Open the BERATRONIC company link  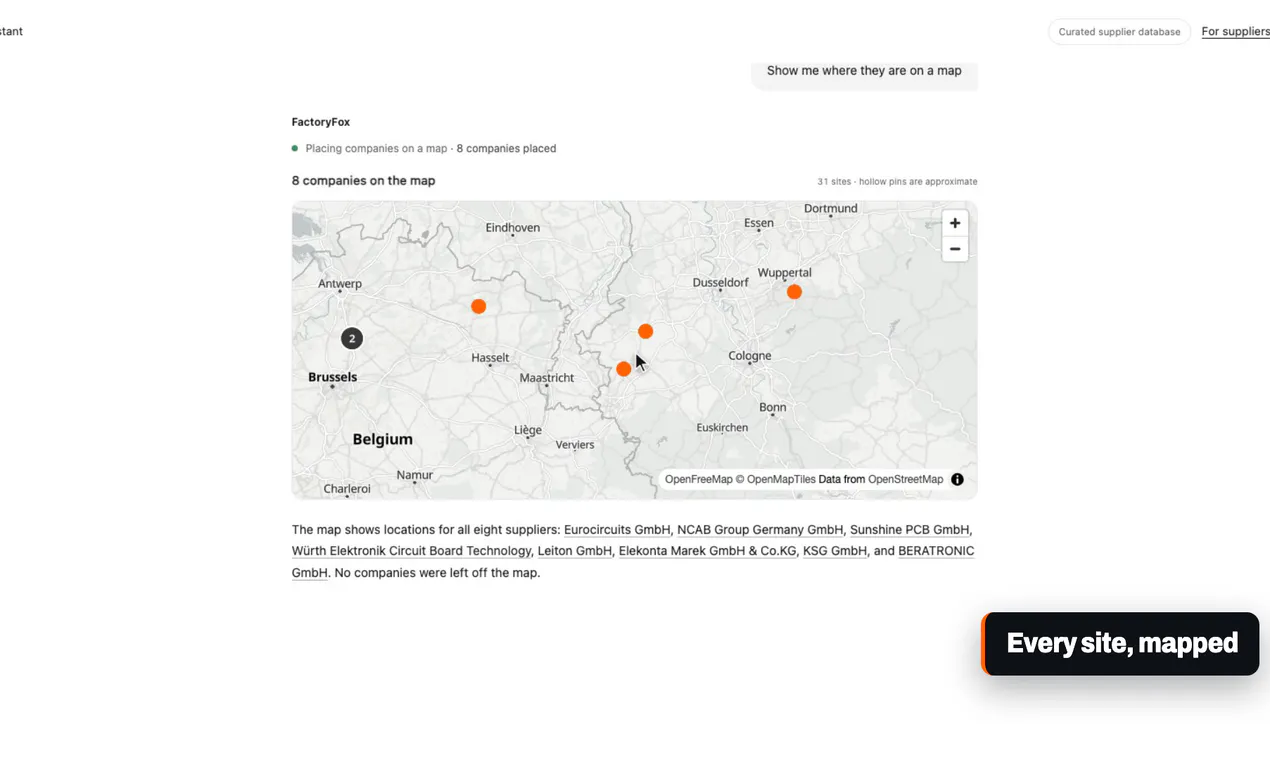936,551
